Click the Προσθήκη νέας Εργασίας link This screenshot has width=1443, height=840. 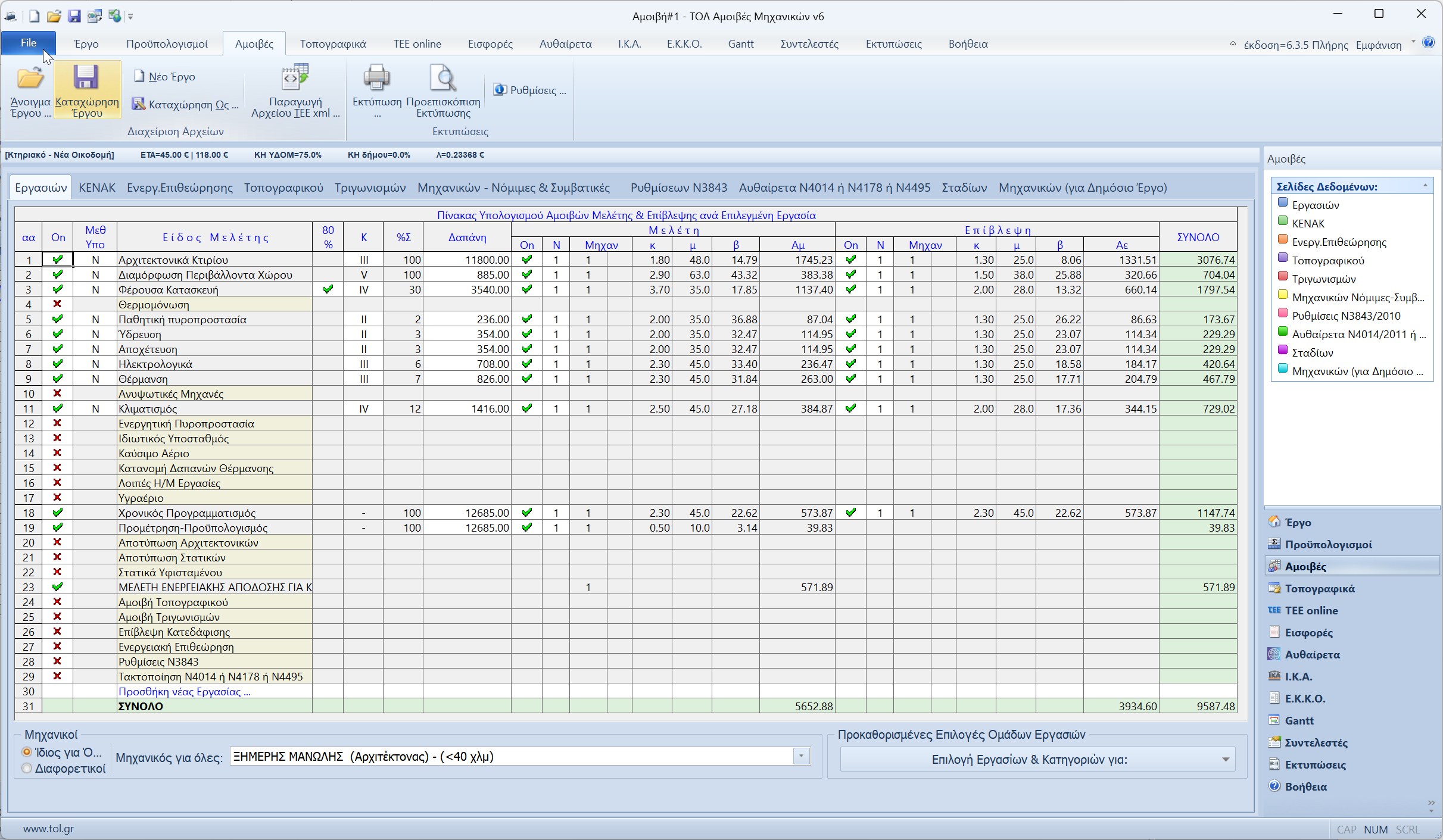click(x=184, y=691)
